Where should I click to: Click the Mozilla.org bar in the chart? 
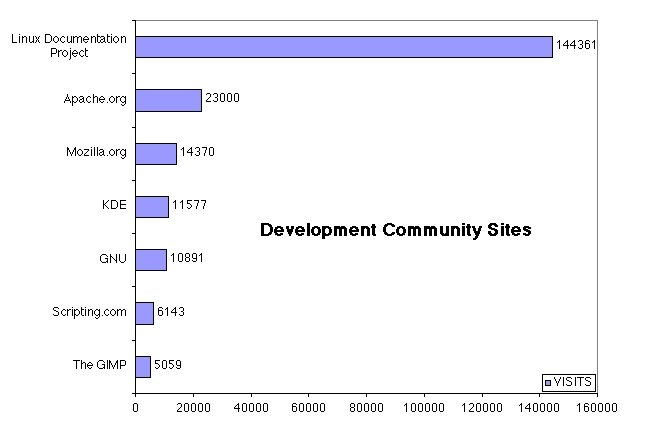click(x=155, y=153)
